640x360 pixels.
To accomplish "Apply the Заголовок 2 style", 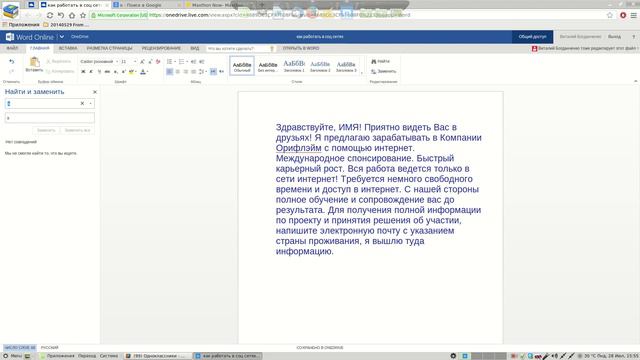I will [x=320, y=66].
